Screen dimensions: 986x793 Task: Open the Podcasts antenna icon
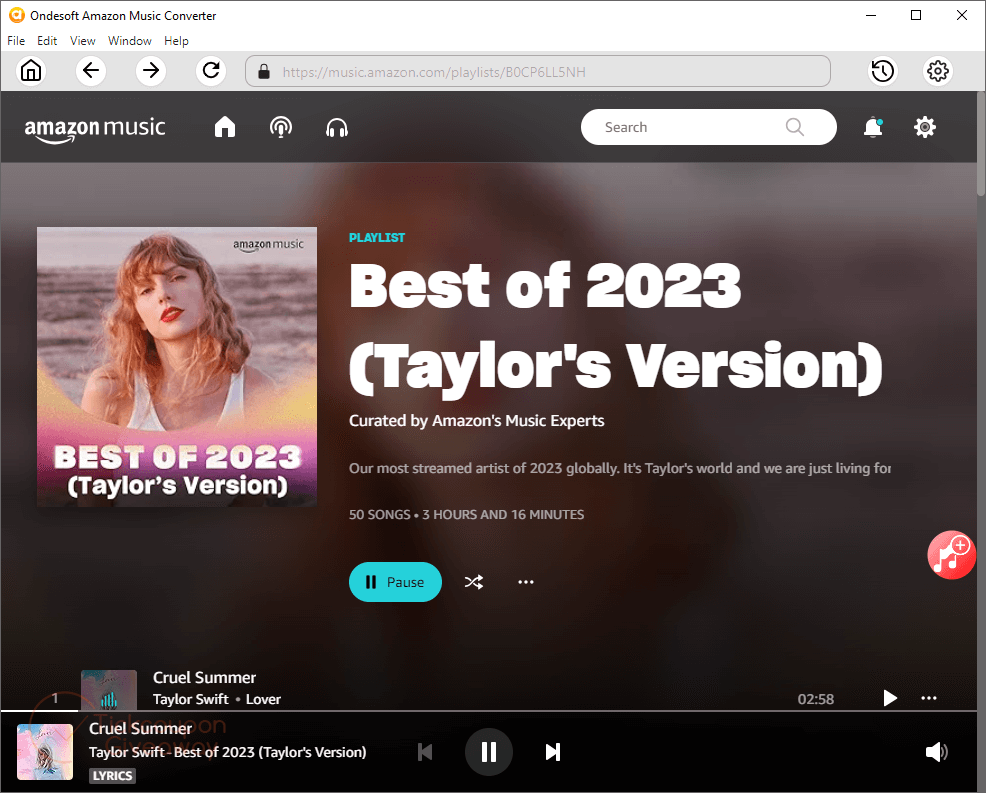tap(280, 128)
